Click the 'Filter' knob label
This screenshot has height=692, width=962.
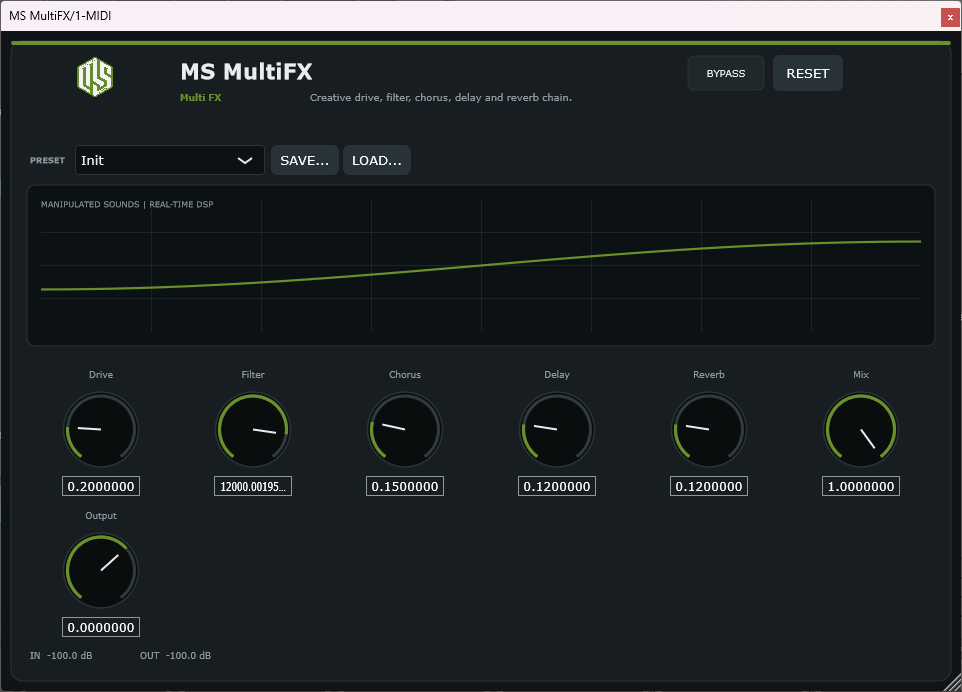click(x=253, y=375)
